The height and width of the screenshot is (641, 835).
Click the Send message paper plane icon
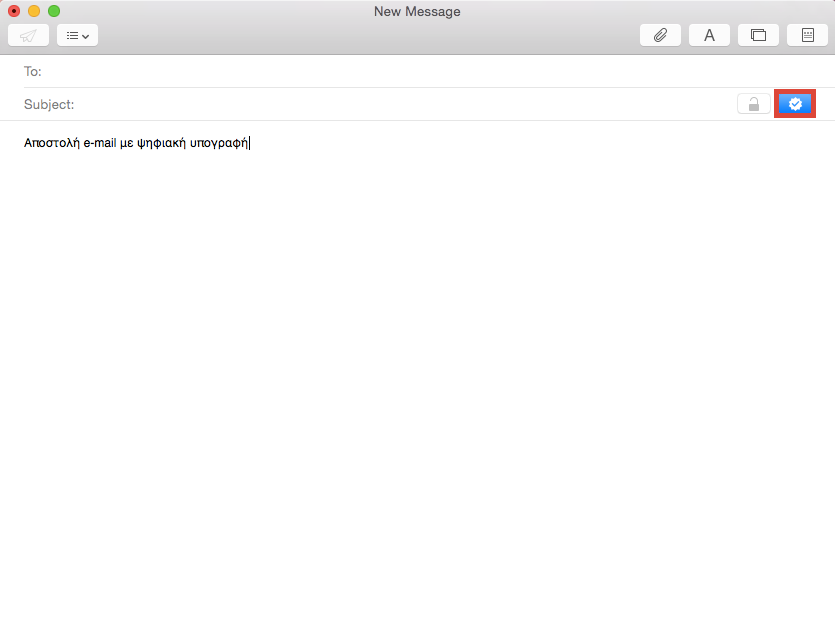tap(28, 36)
